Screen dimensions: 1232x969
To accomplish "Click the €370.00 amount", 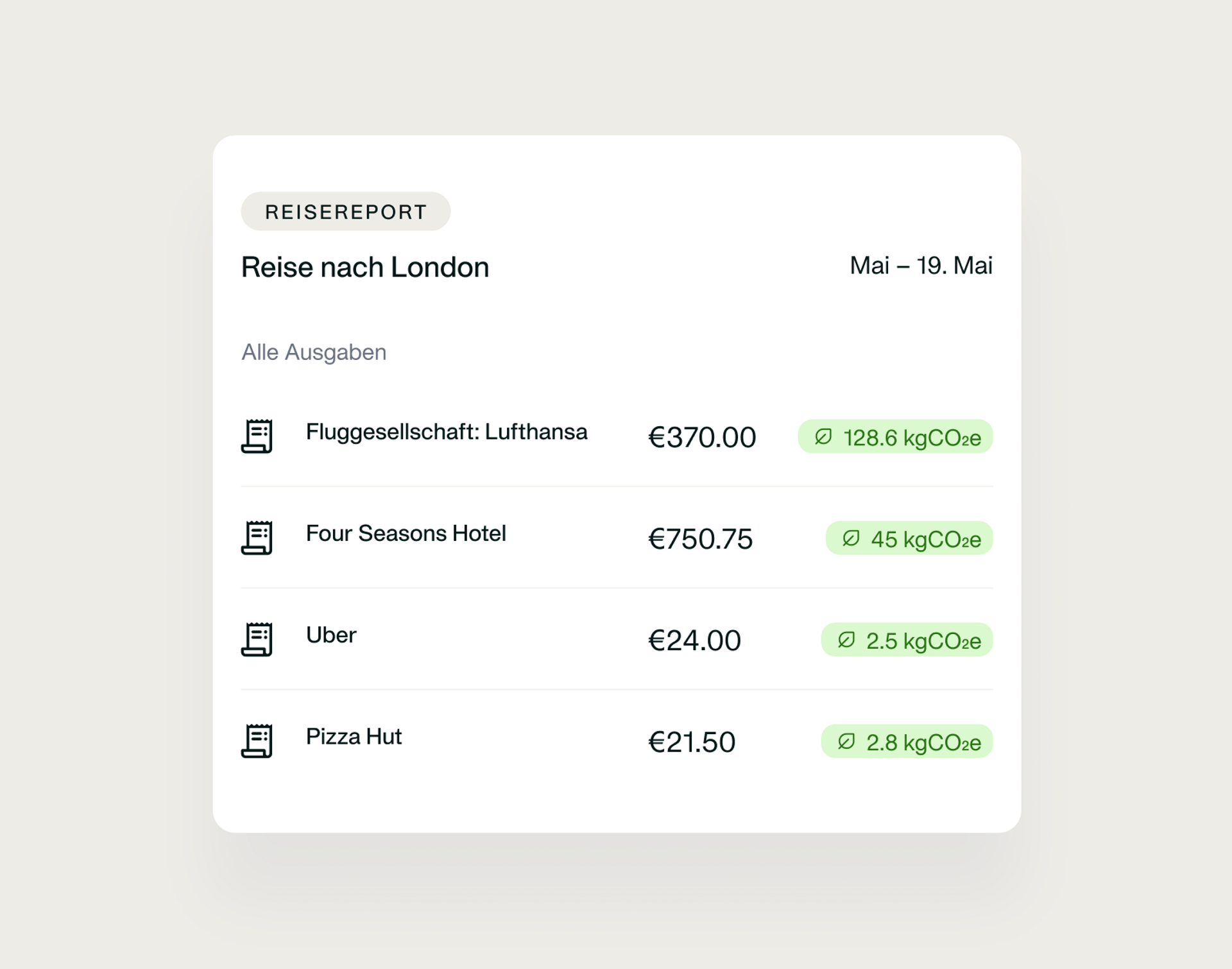I will pos(702,438).
